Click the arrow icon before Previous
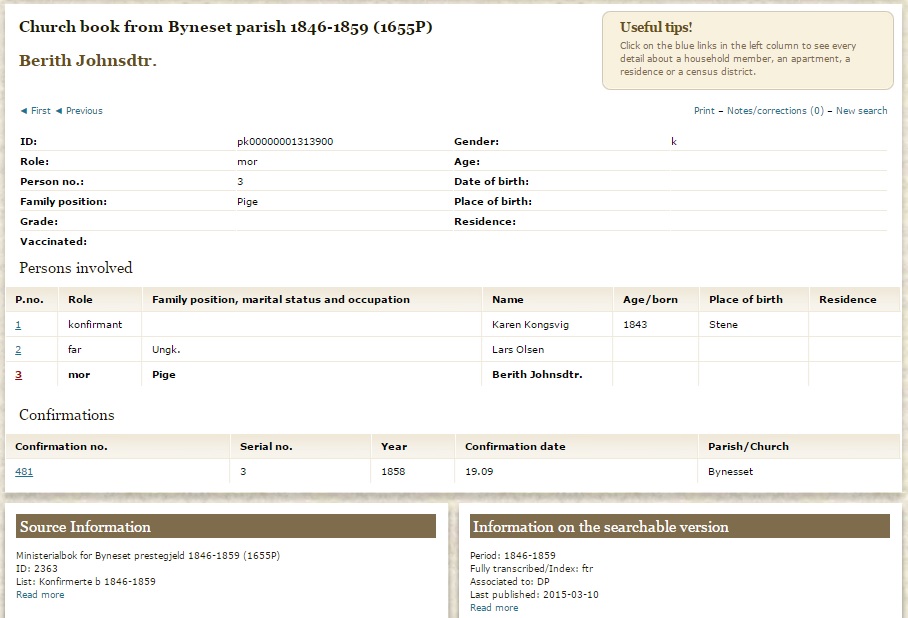 [x=58, y=111]
